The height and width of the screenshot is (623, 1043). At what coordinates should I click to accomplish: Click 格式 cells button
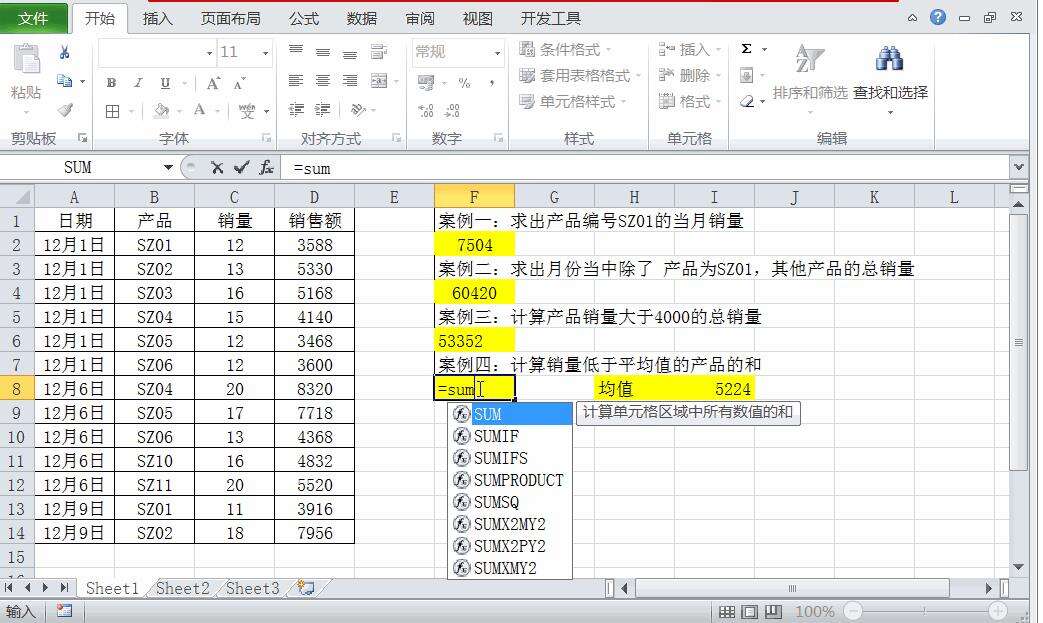(689, 102)
